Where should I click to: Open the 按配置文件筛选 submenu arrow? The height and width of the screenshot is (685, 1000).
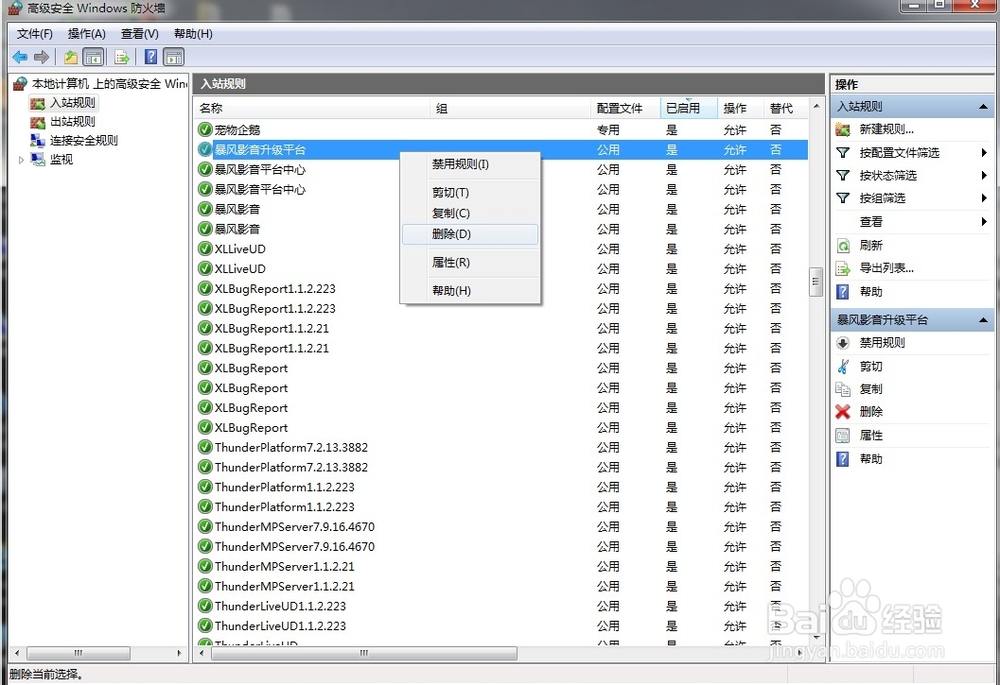click(x=984, y=152)
